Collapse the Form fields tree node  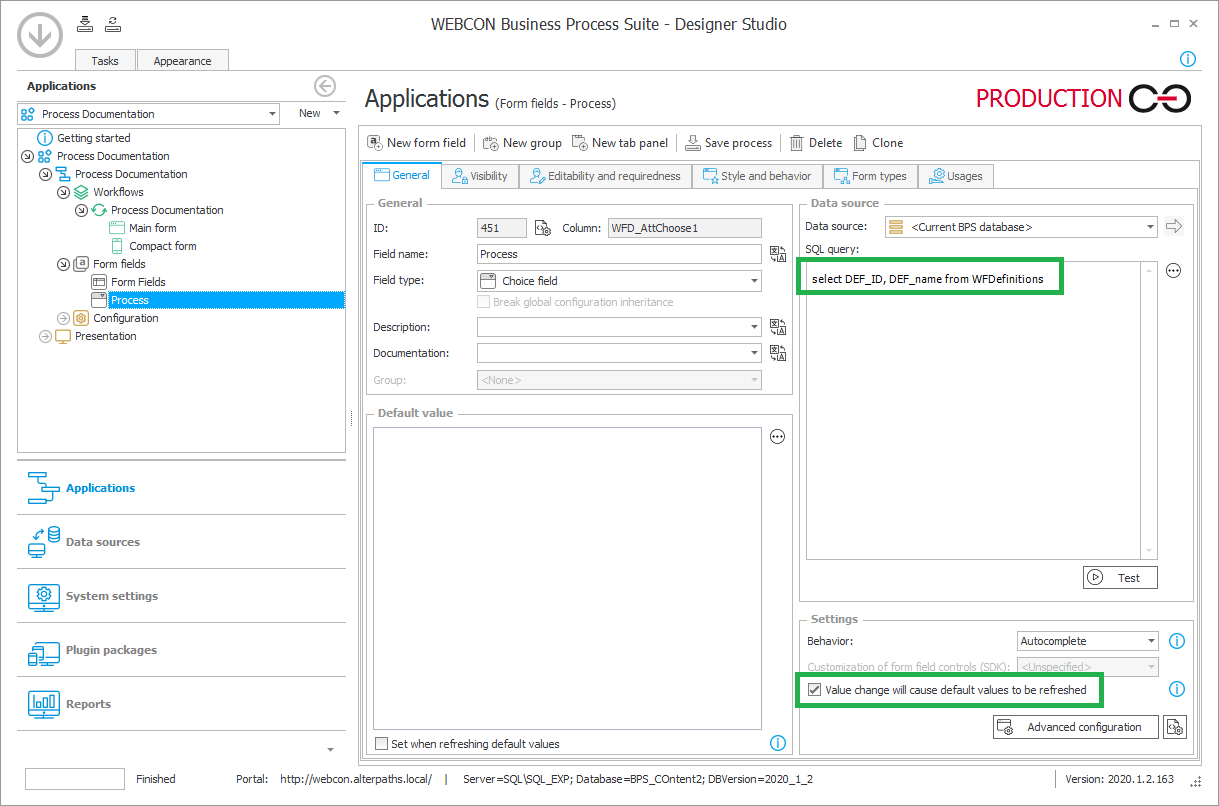[63, 264]
